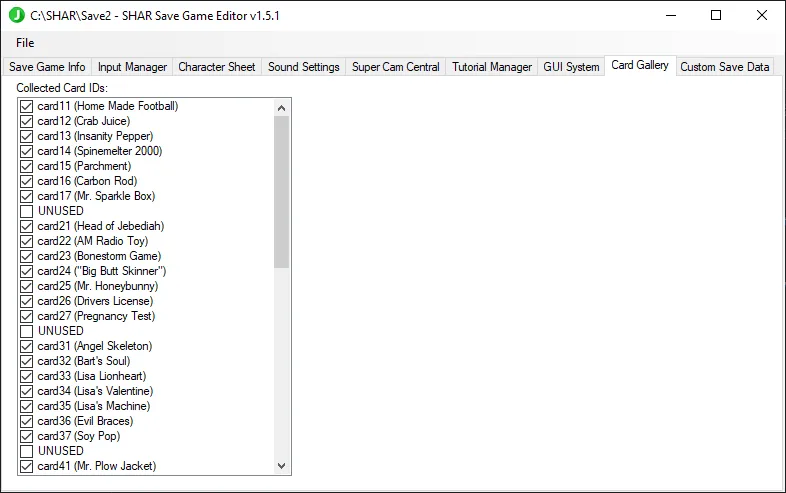Image resolution: width=786 pixels, height=493 pixels.
Task: Toggle the card12 Crab Juice checkbox
Action: (x=27, y=121)
